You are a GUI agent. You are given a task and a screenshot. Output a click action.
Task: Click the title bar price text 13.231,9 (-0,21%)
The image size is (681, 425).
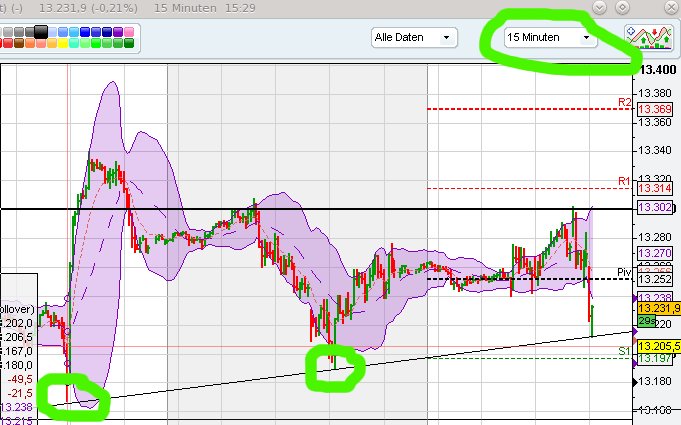point(88,8)
